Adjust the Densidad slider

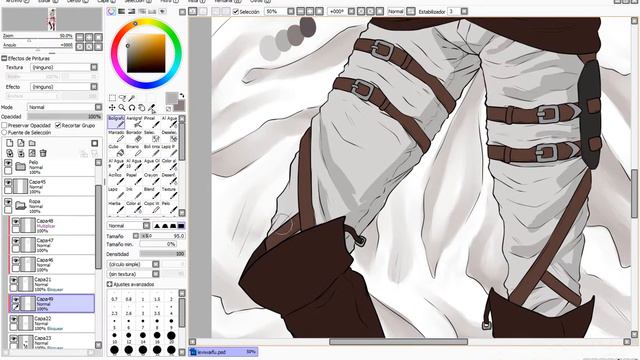[x=162, y=254]
